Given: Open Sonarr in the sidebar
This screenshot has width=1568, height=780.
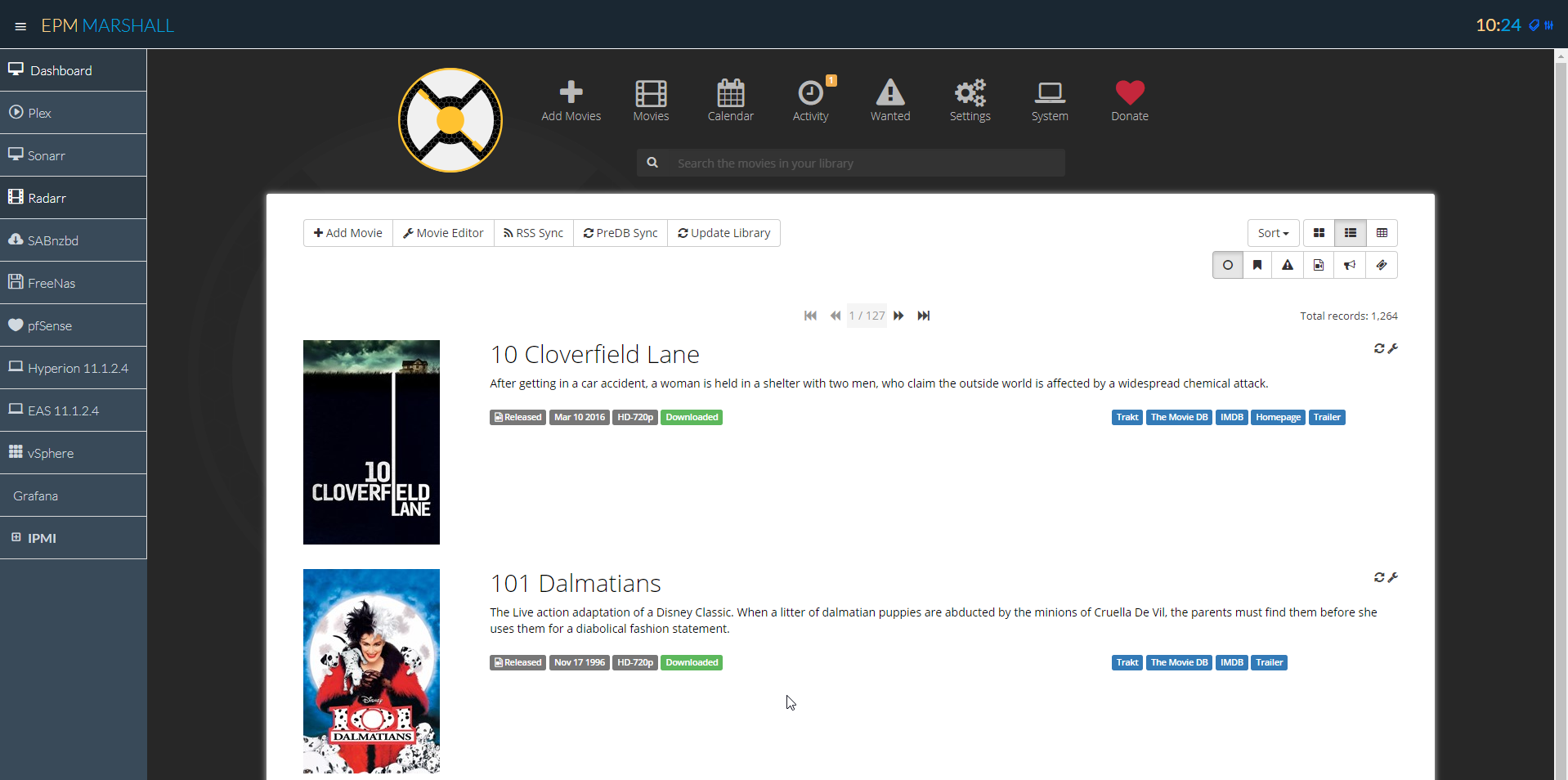Looking at the screenshot, I should pos(74,155).
